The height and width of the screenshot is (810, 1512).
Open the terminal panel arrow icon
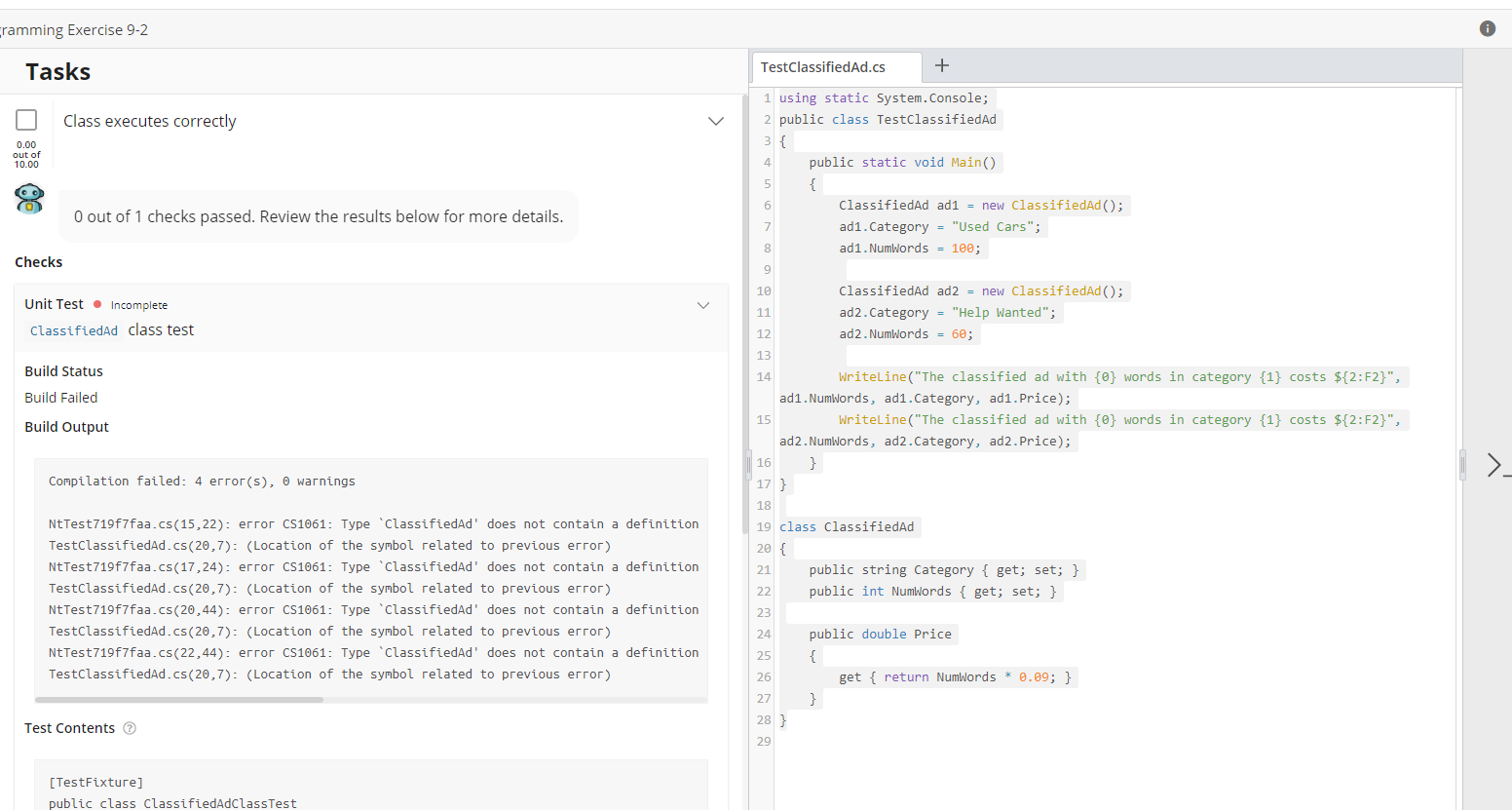tap(1498, 465)
